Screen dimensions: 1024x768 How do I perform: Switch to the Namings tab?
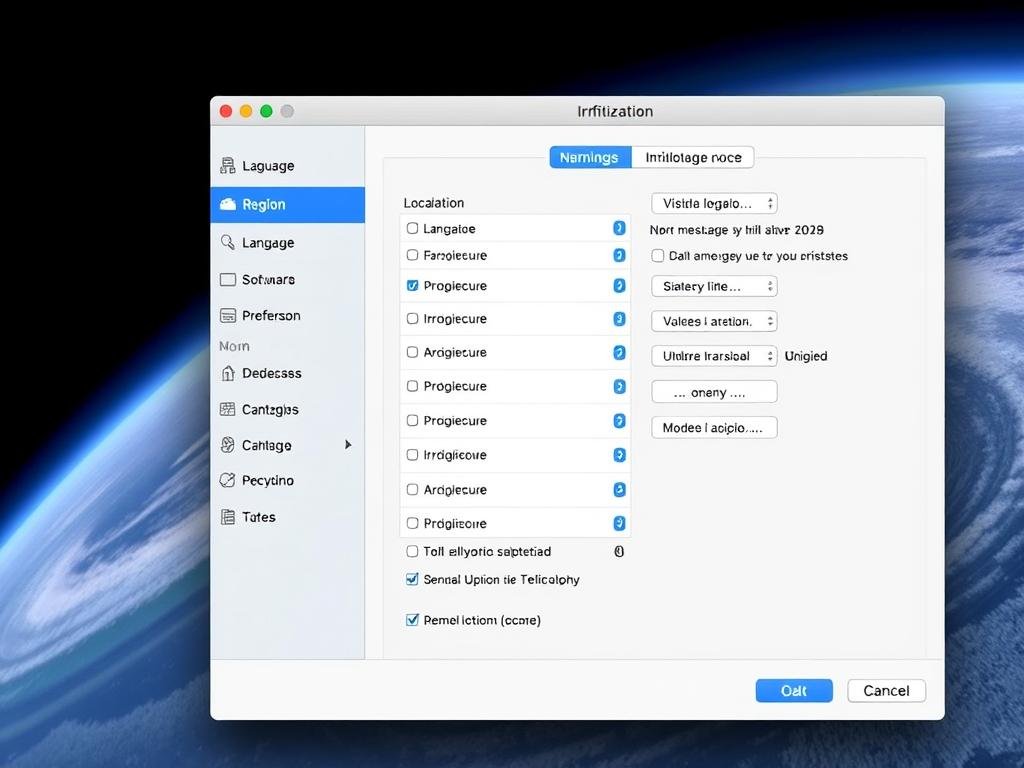coord(590,157)
